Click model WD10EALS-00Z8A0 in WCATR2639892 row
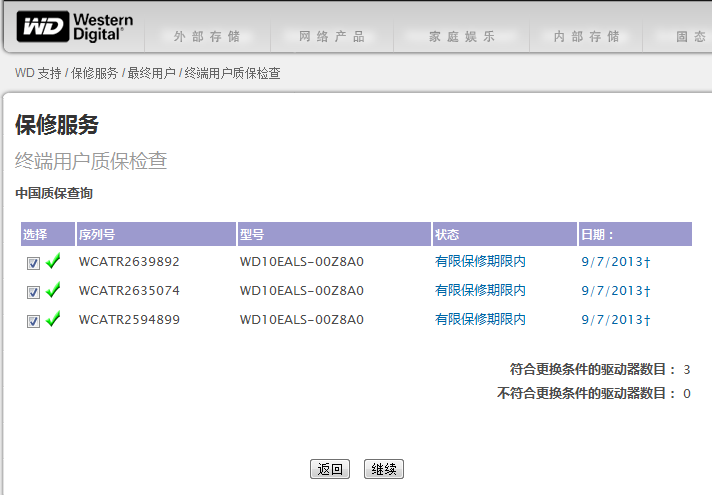Screen dimensions: 712x495 302,262
